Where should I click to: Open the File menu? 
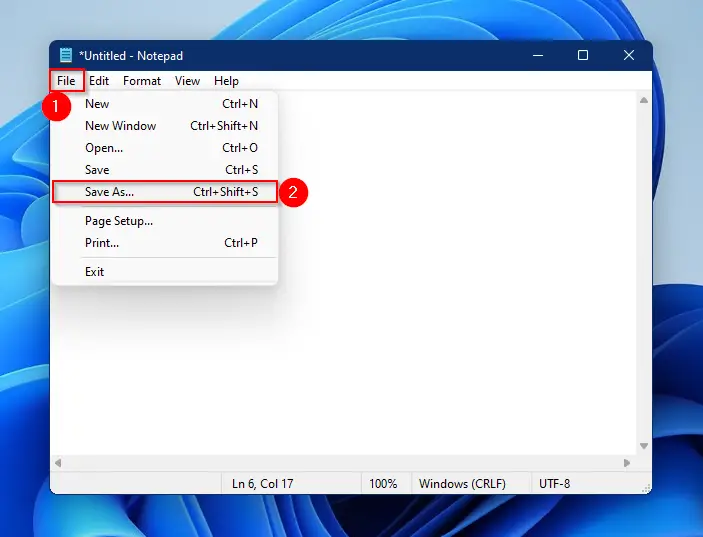[x=66, y=81]
